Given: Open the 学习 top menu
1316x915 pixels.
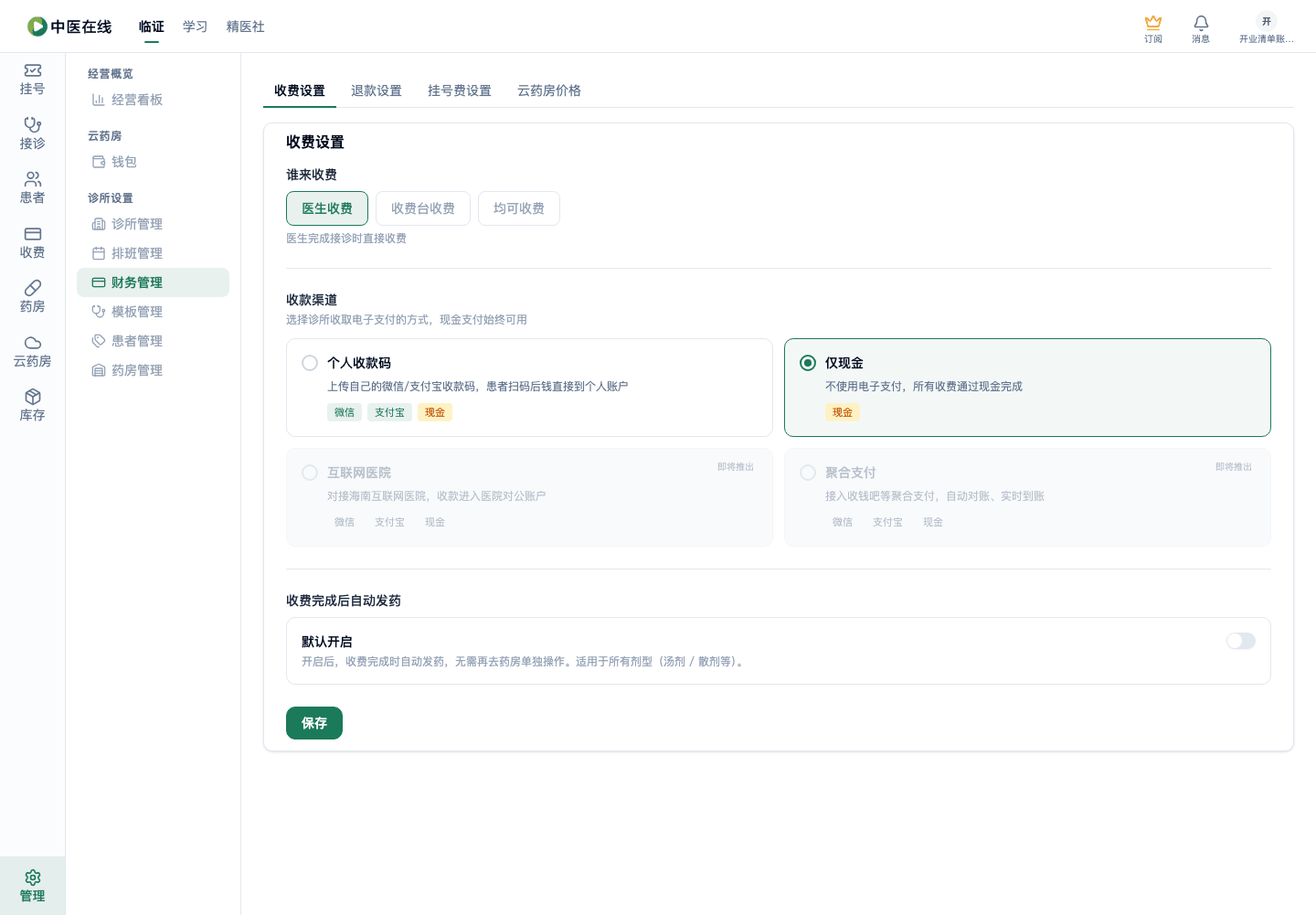Looking at the screenshot, I should [196, 27].
